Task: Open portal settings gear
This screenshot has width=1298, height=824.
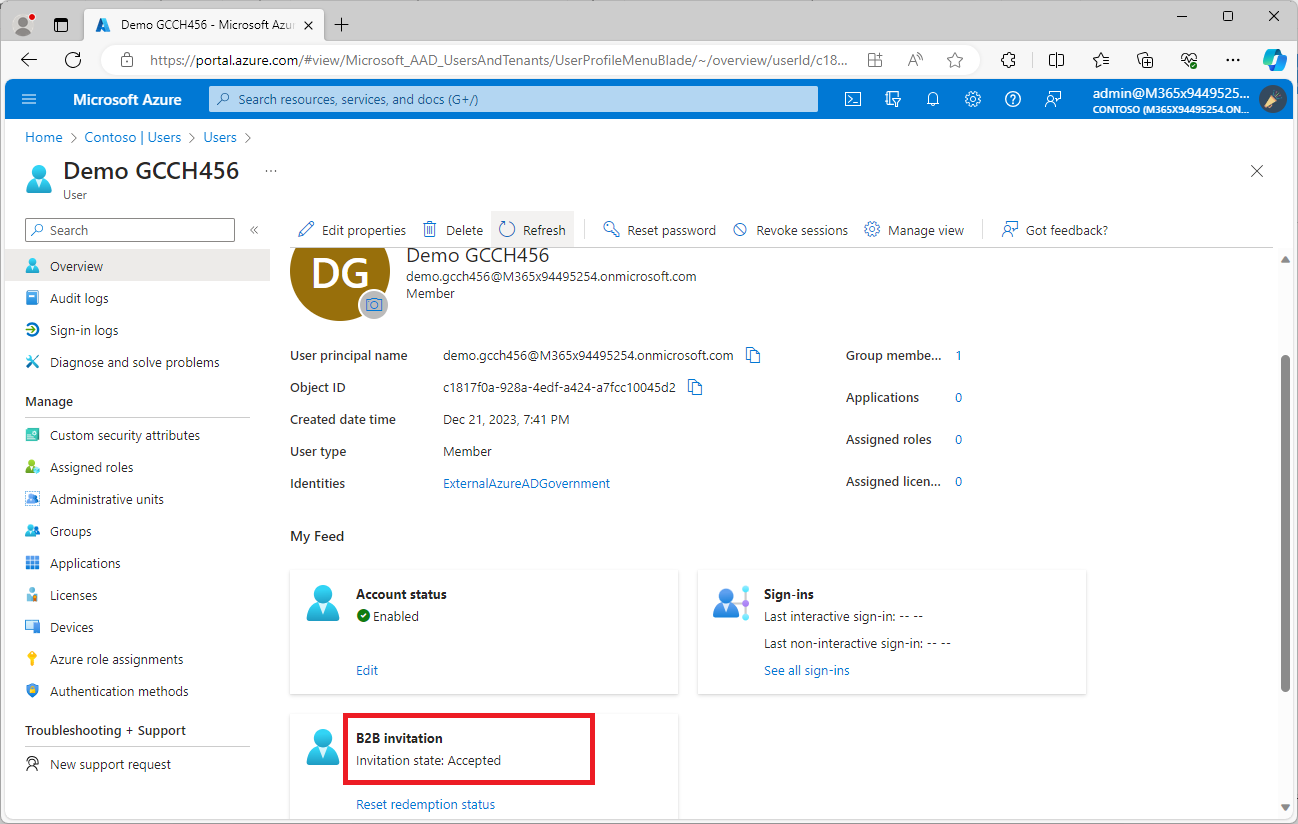Action: click(x=973, y=99)
